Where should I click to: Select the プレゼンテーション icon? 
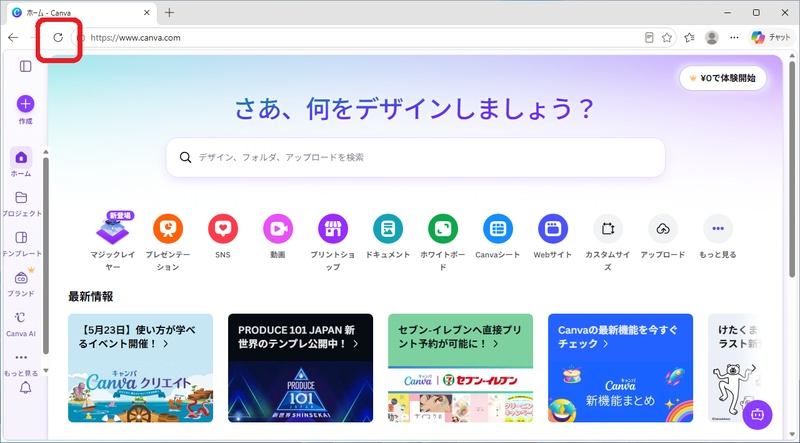168,229
